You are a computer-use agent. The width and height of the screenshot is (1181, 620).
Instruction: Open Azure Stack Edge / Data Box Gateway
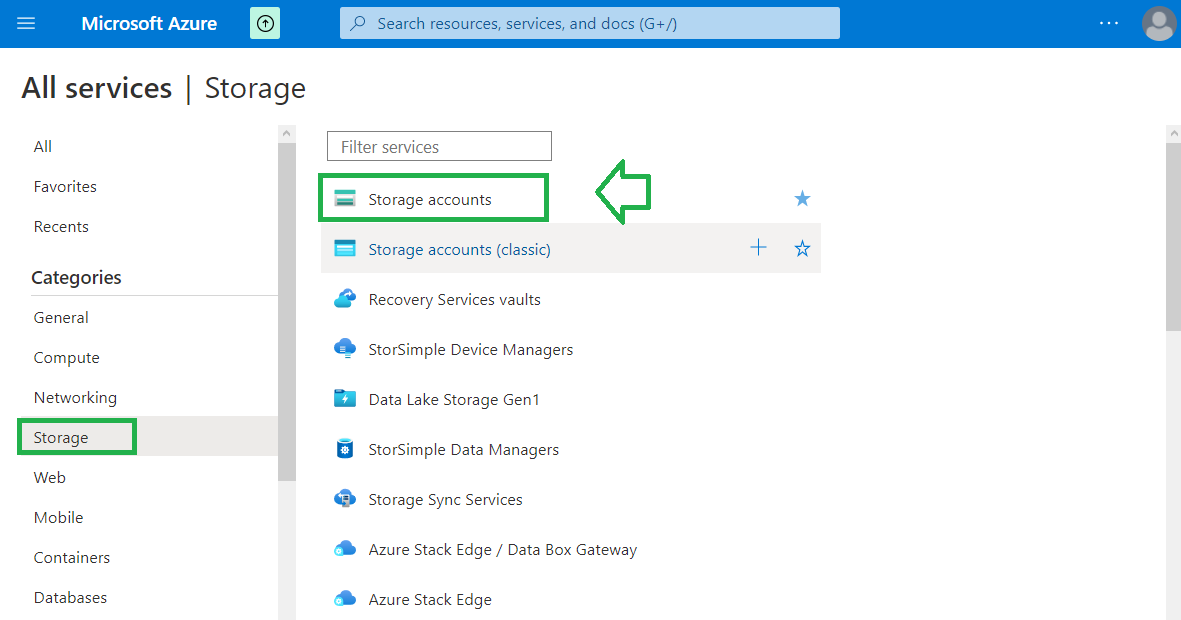(502, 550)
